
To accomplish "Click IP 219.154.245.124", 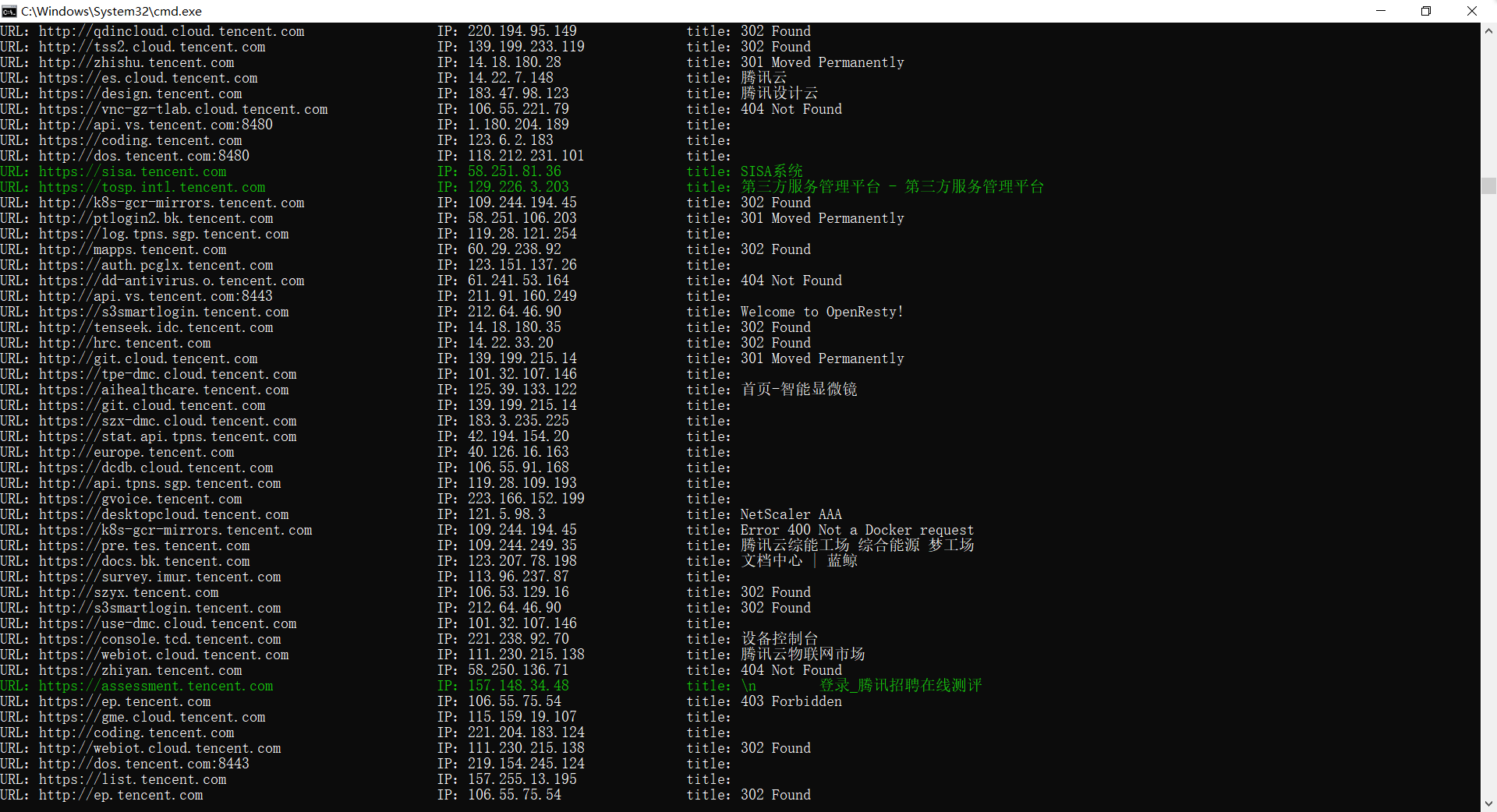I will click(x=526, y=764).
